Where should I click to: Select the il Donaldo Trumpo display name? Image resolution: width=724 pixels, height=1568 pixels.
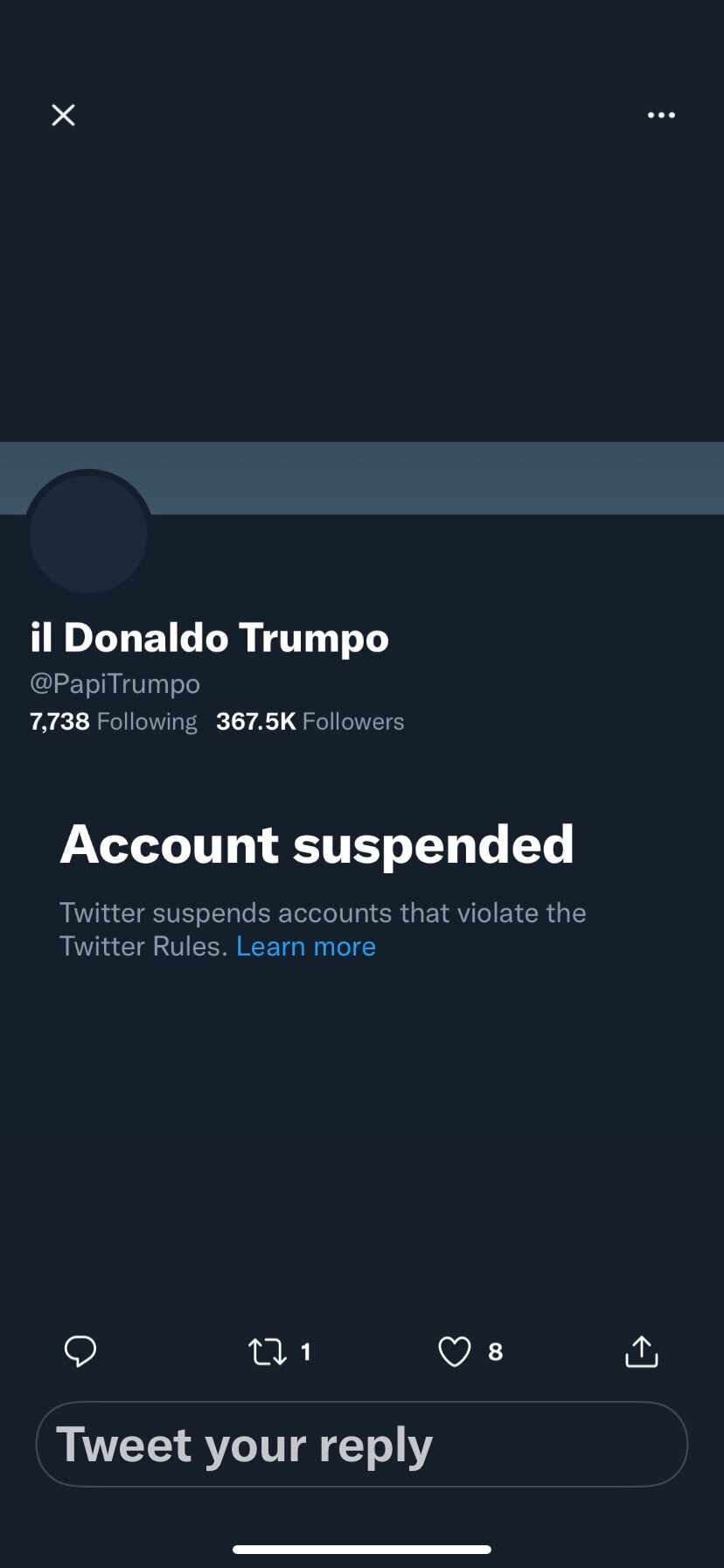210,637
